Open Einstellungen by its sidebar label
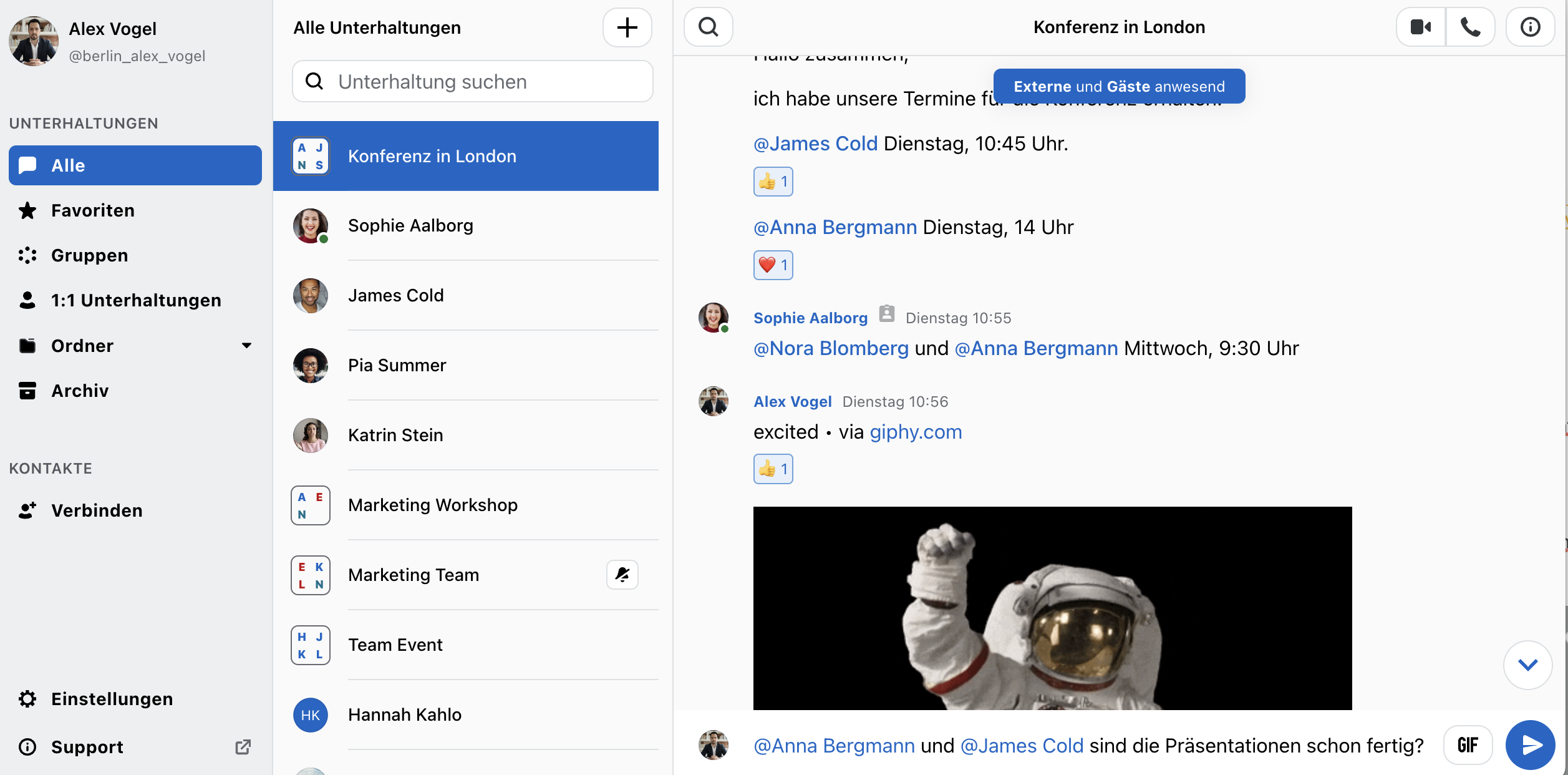This screenshot has width=1568, height=775. coord(112,699)
